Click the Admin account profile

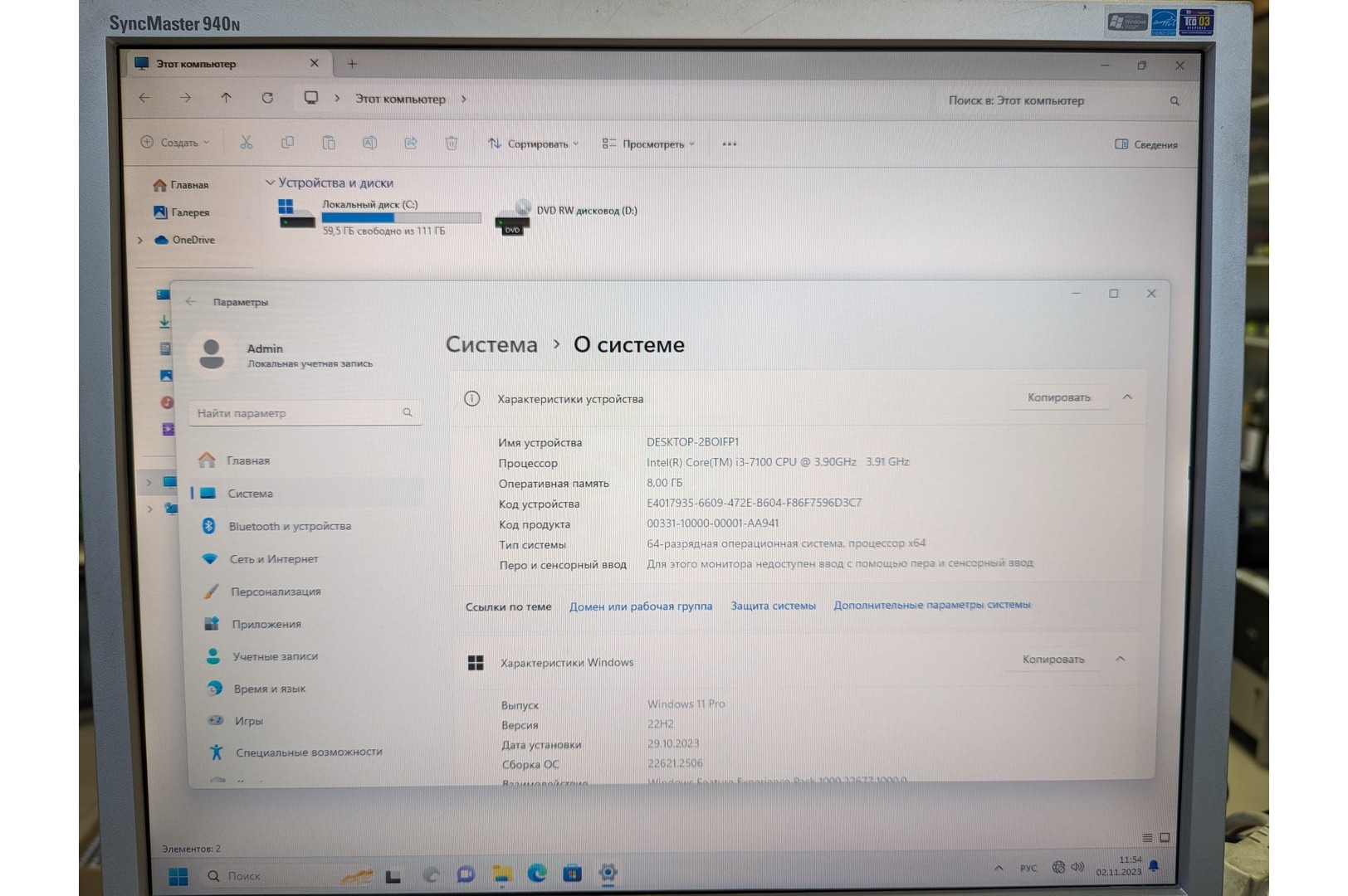[283, 354]
